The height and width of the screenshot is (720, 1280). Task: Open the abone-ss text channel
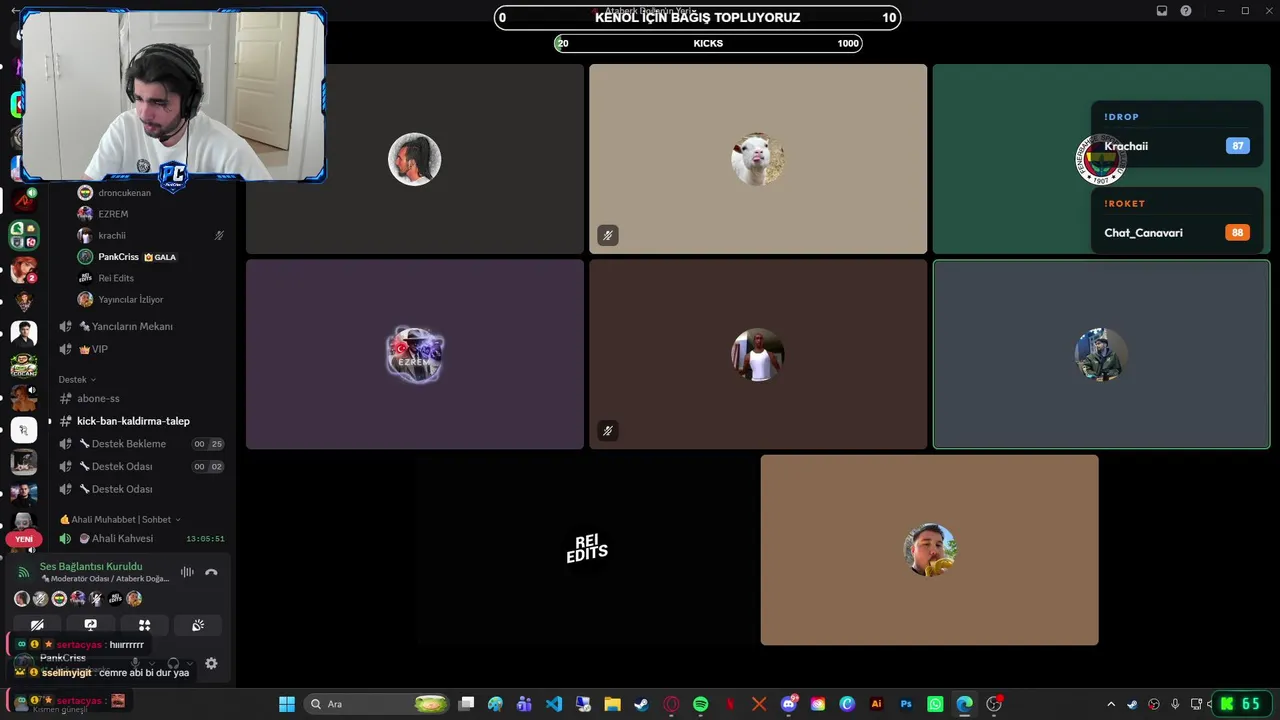tap(141, 398)
